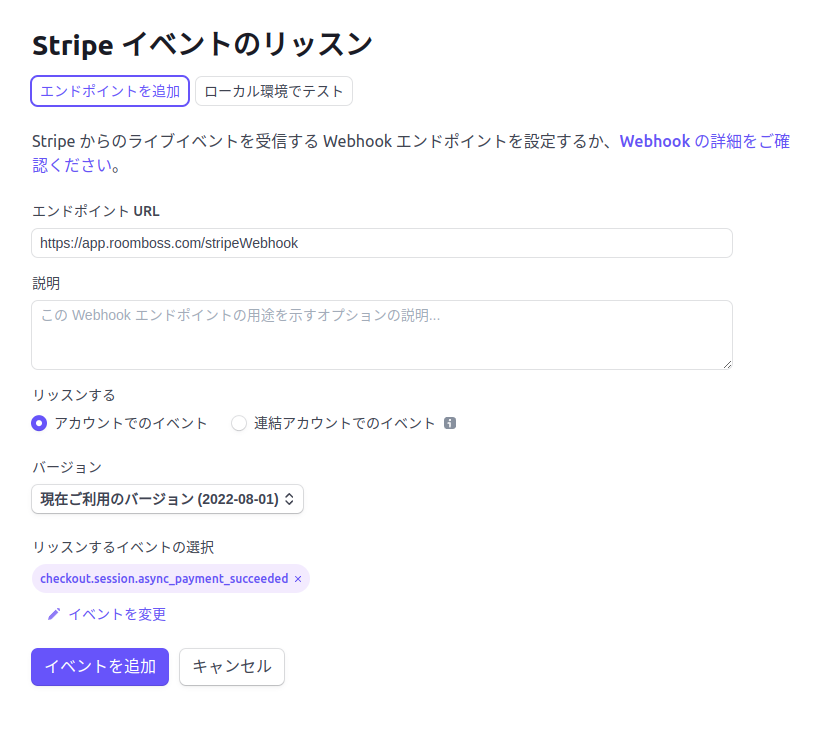Click the textarea resize handle corner
Screen dimensions: 826x756
[x=727, y=365]
